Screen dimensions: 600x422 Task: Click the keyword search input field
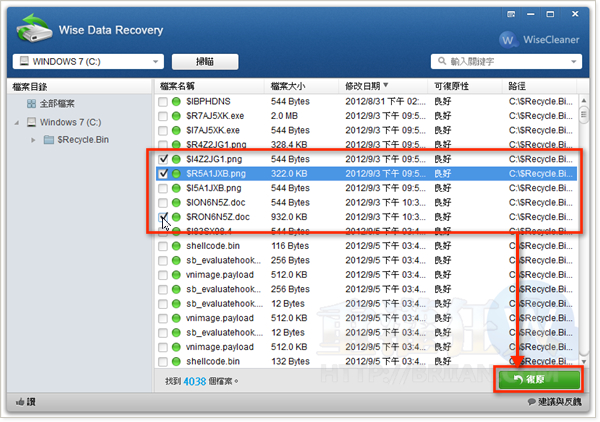pyautogui.click(x=506, y=62)
